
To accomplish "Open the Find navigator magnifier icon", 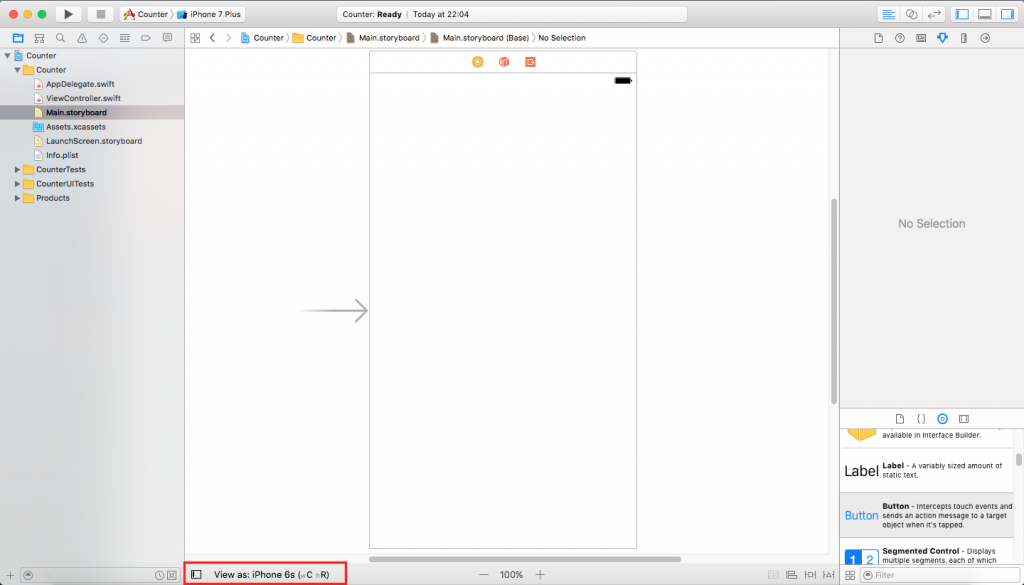I will click(x=60, y=38).
